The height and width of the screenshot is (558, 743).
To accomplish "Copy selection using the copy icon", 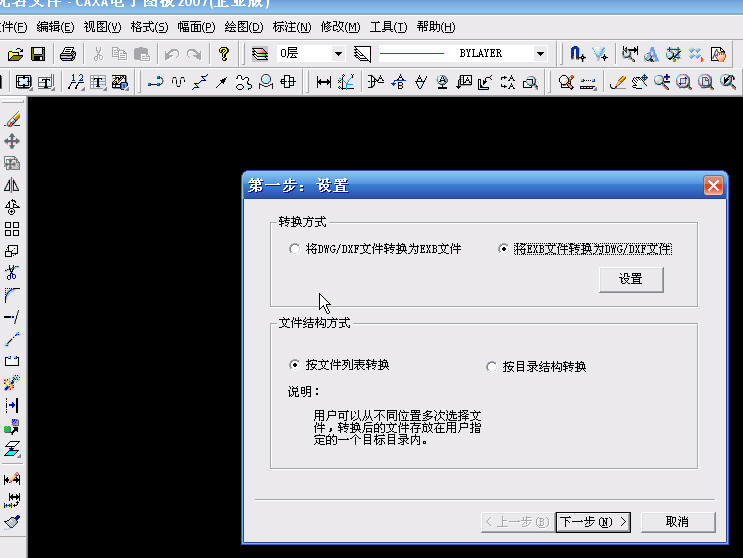I will (119, 54).
